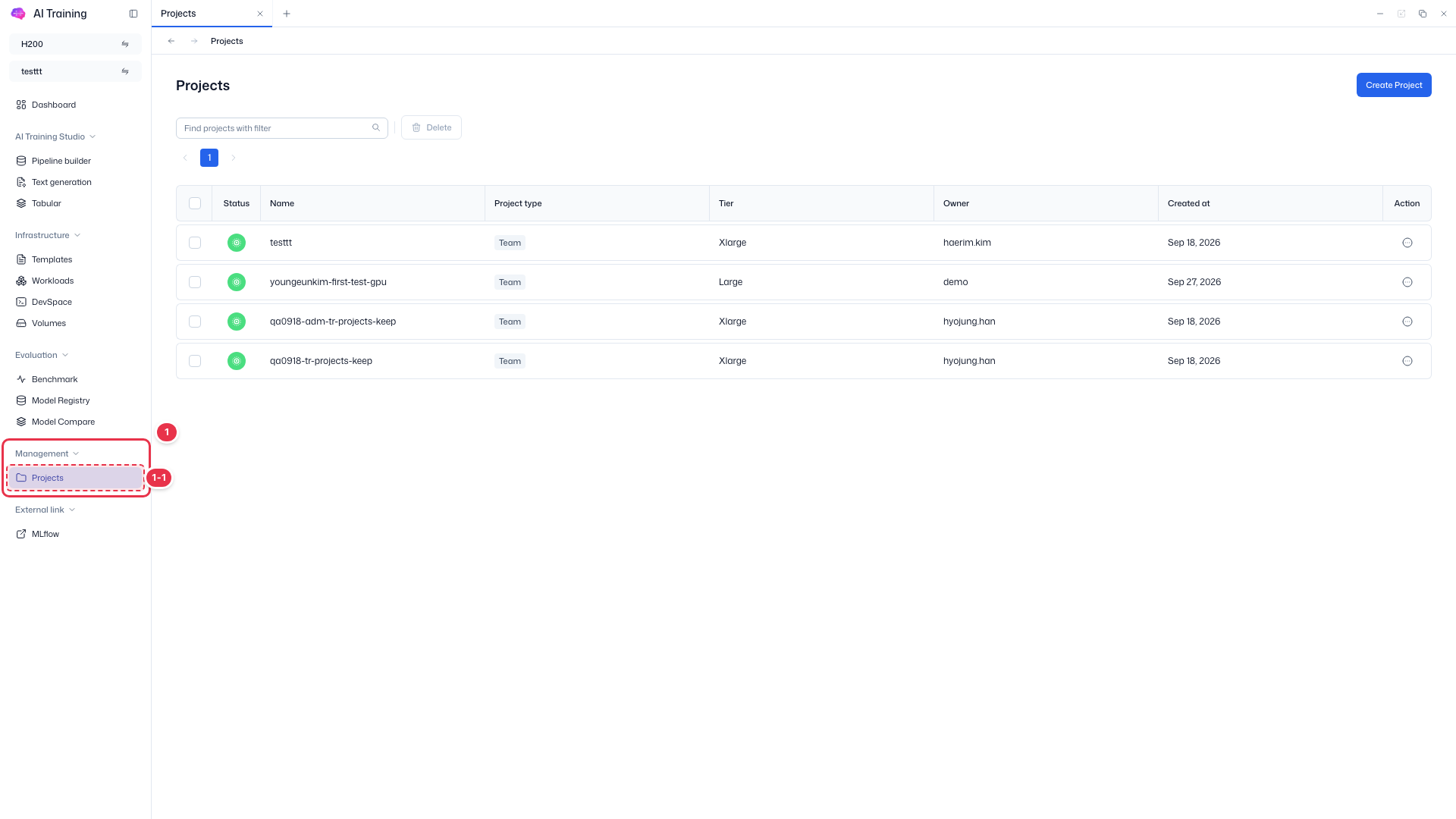Image resolution: width=1456 pixels, height=819 pixels.
Task: Collapse the Management section
Action: pyautogui.click(x=47, y=453)
